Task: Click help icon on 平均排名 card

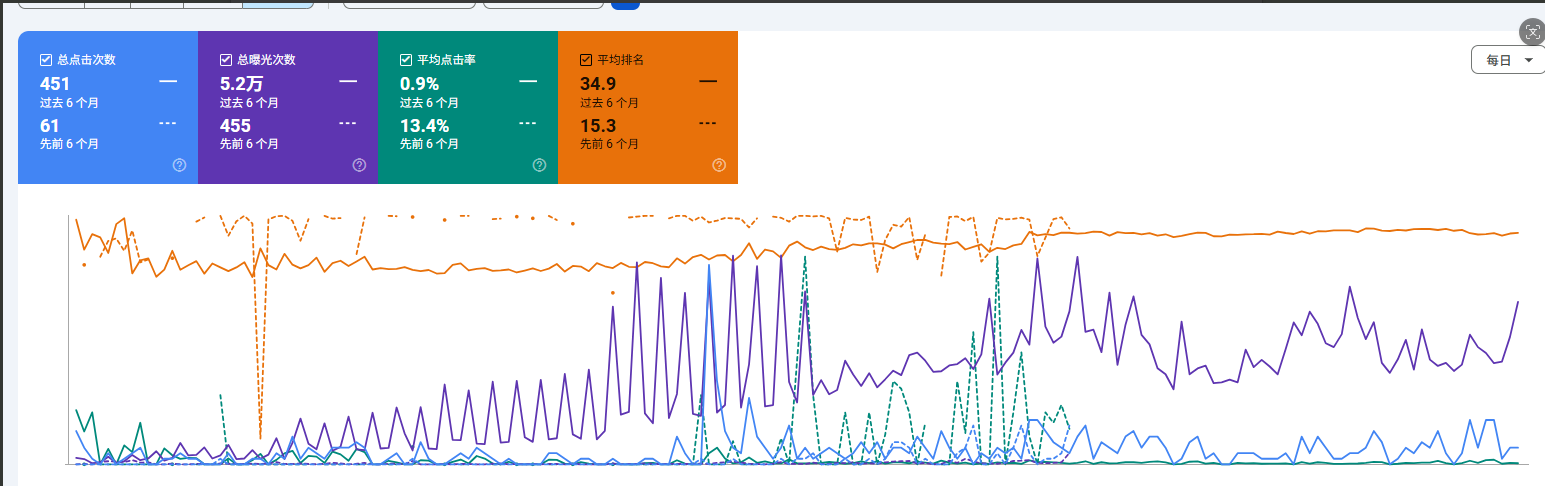Action: pos(719,165)
